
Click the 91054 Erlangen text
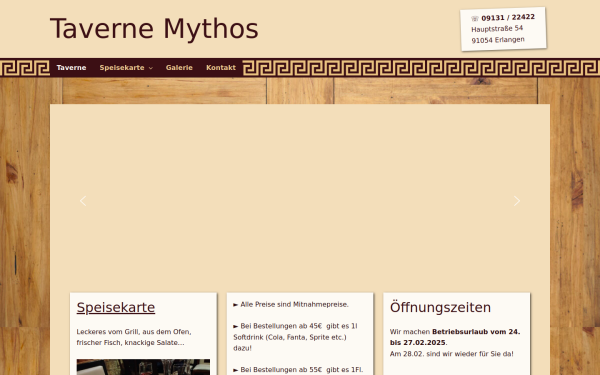point(498,40)
